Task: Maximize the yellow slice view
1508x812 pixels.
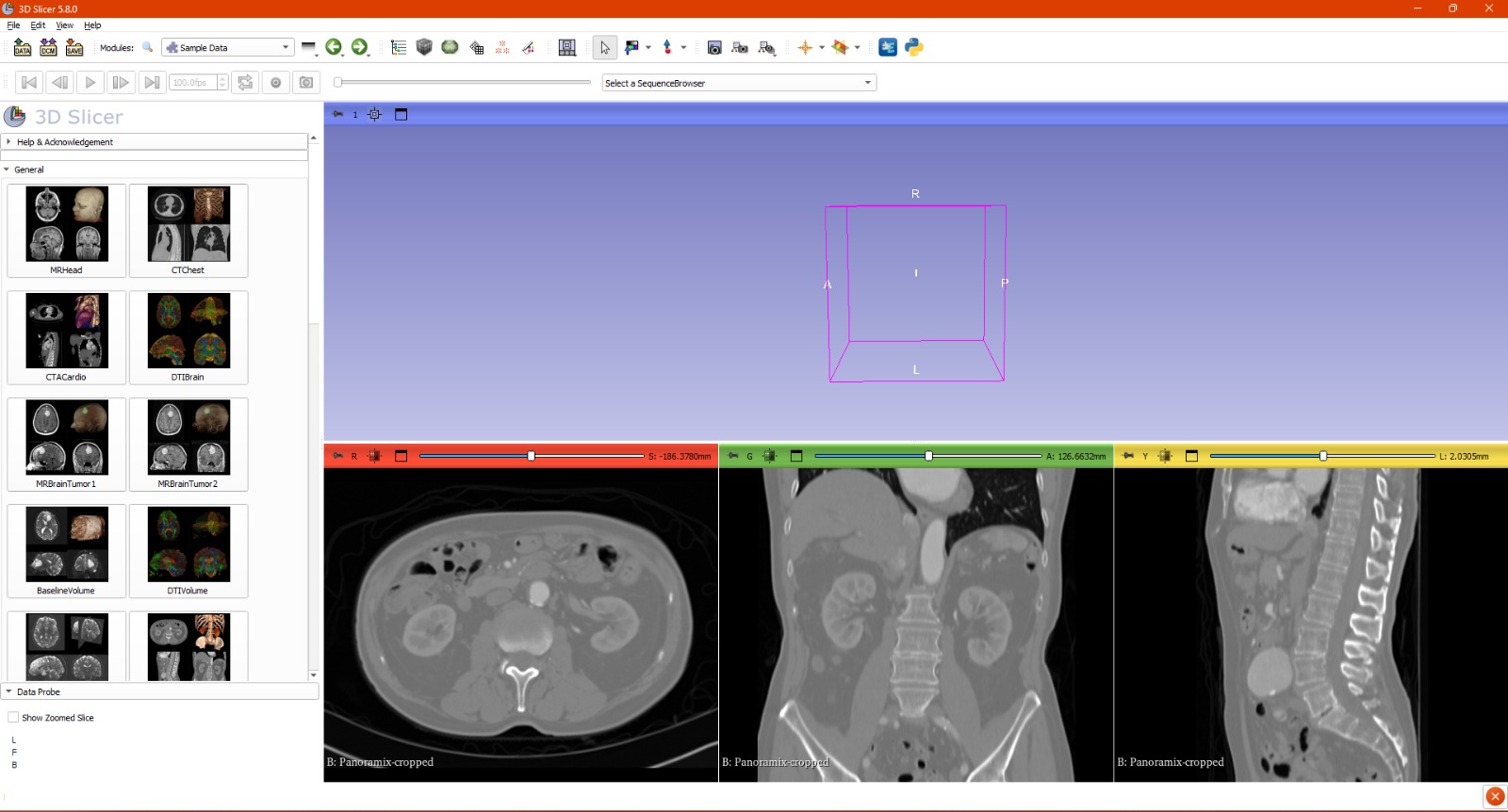Action: click(x=1191, y=456)
